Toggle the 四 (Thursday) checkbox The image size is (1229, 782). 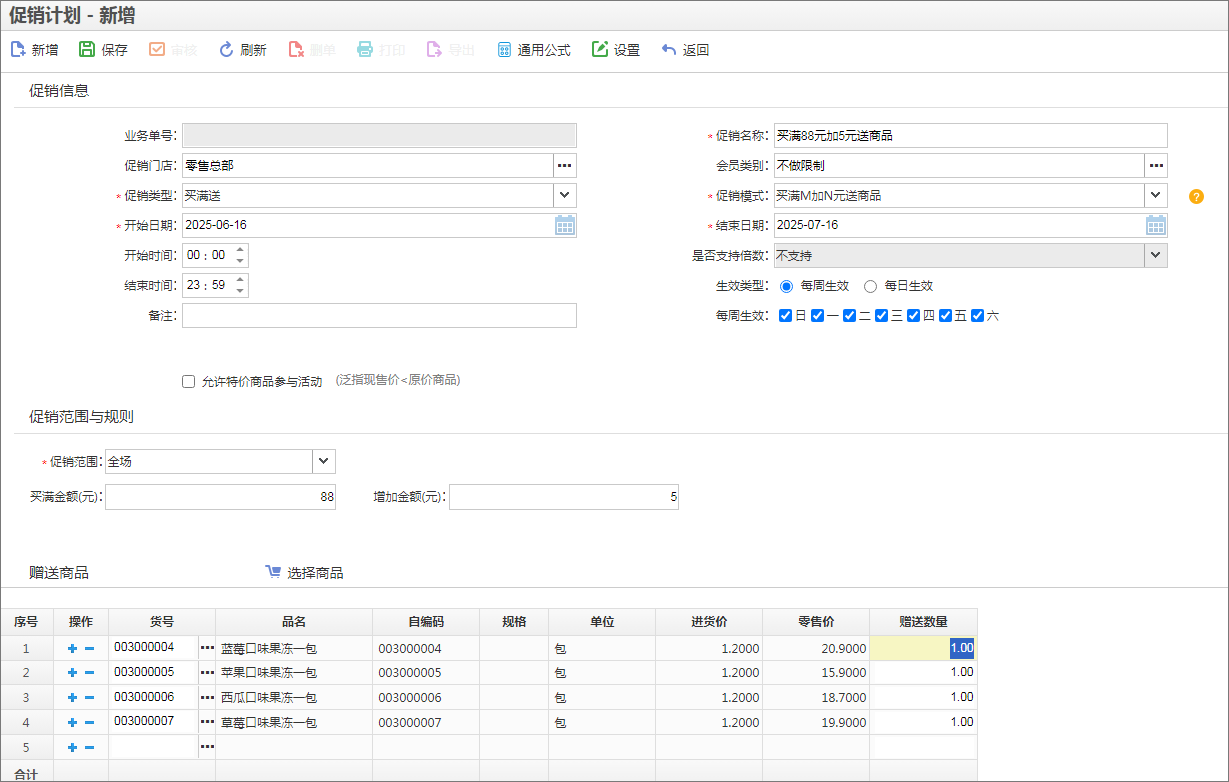pyautogui.click(x=914, y=316)
